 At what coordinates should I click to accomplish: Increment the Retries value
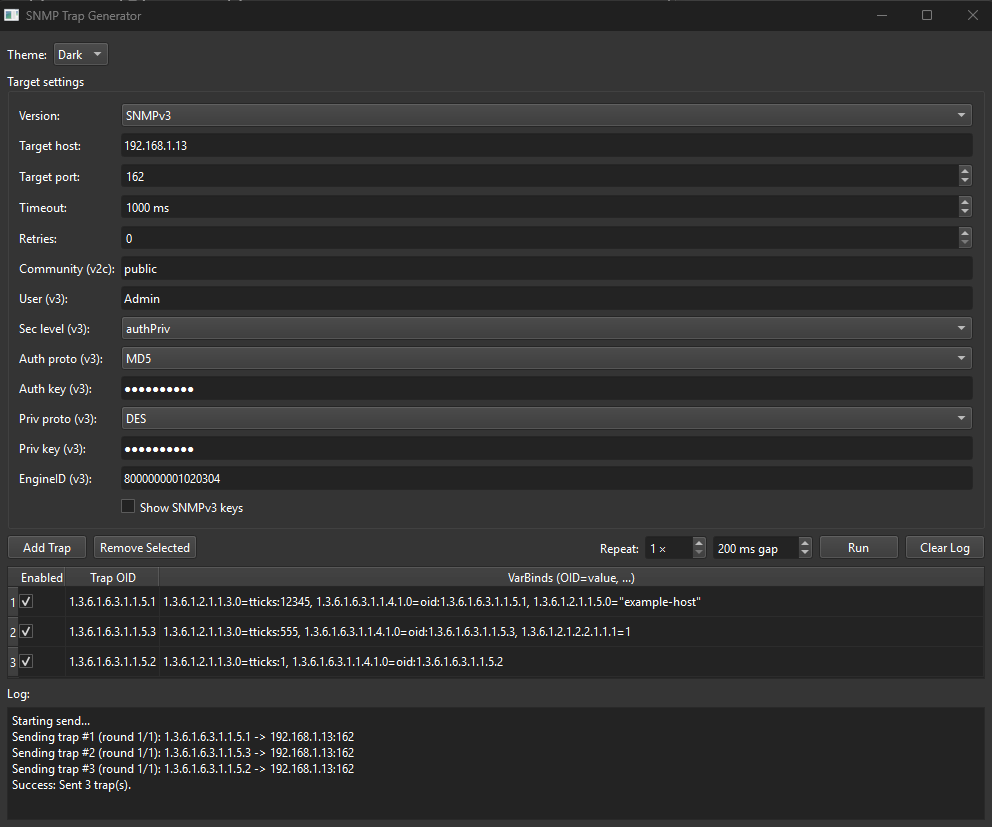(x=964, y=233)
